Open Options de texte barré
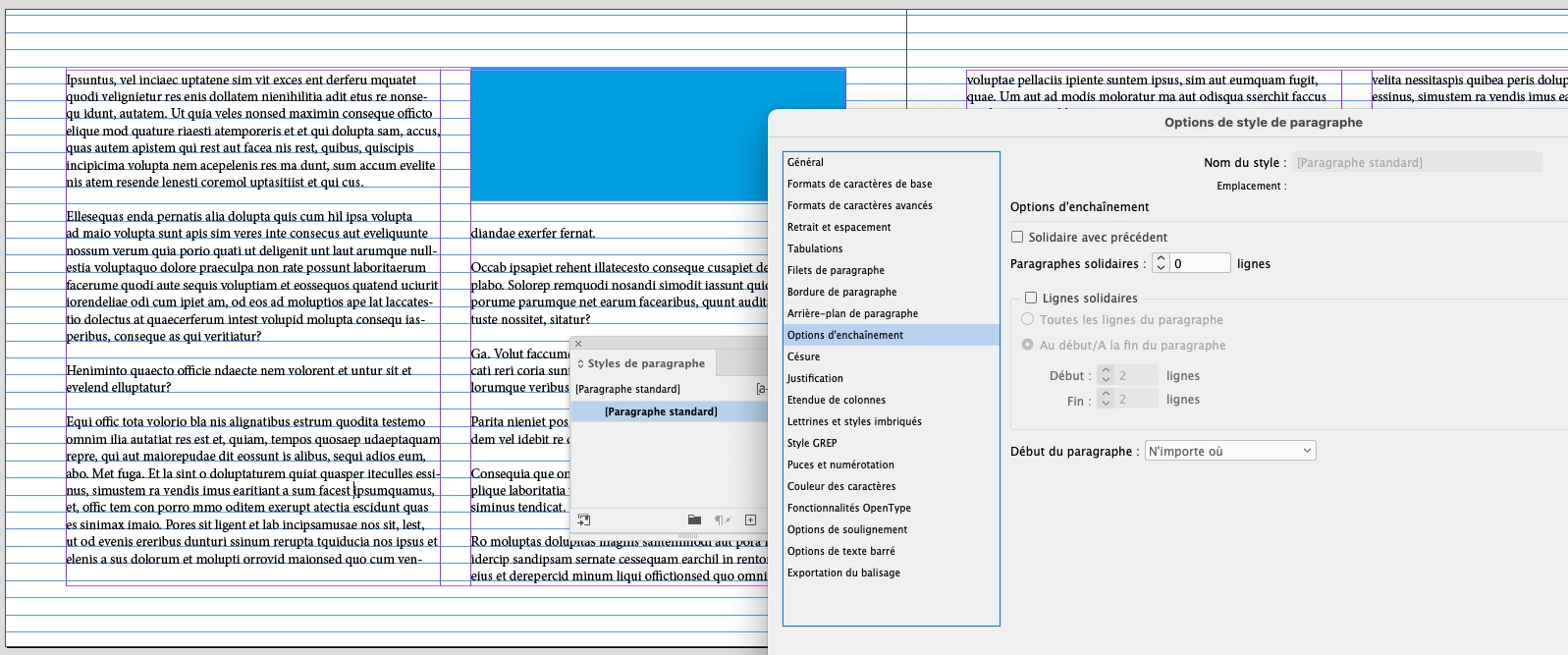Image resolution: width=1568 pixels, height=655 pixels. (x=891, y=551)
